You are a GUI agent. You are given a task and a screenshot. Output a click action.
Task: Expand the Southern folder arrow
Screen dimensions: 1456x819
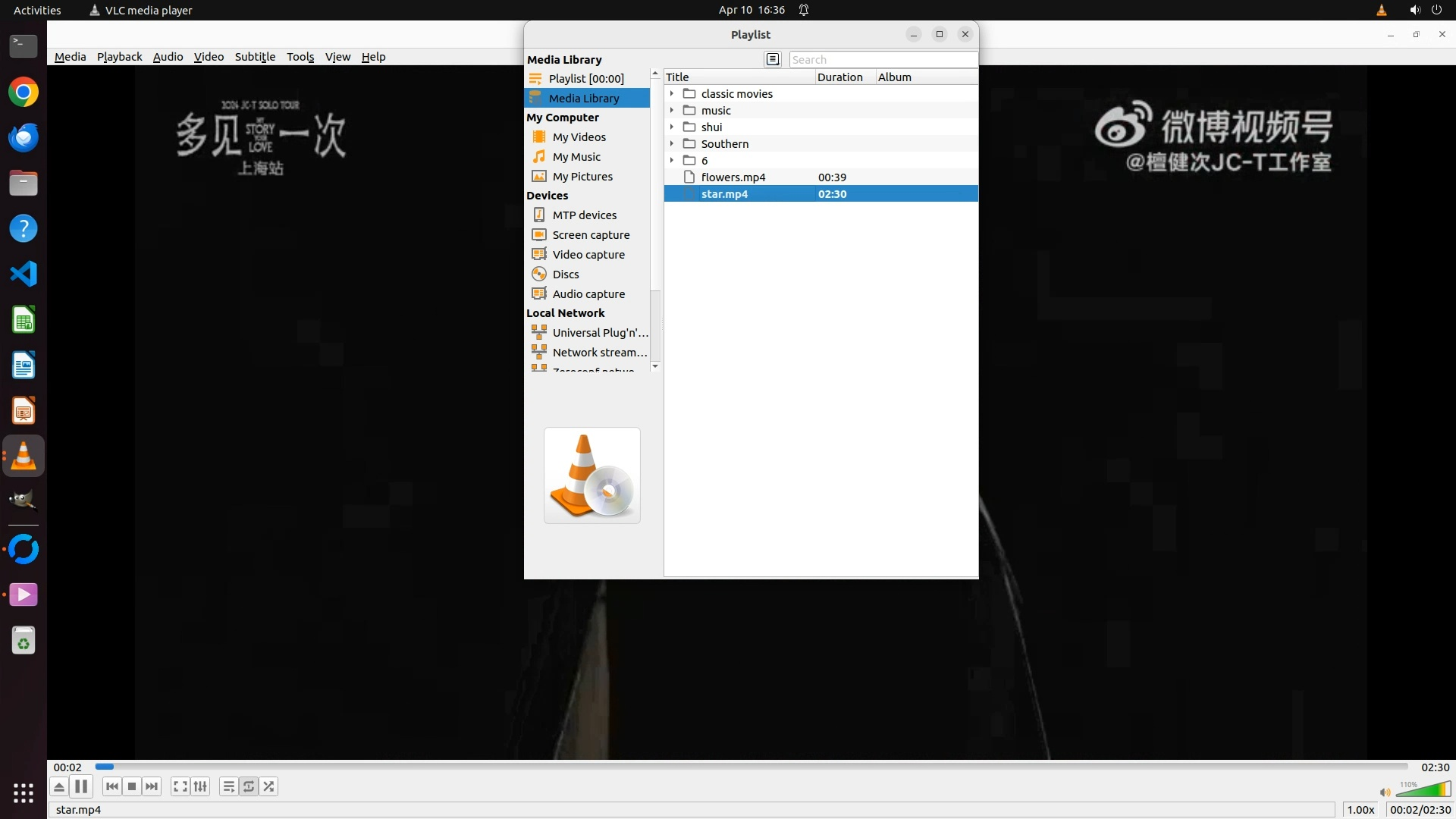pos(672,143)
